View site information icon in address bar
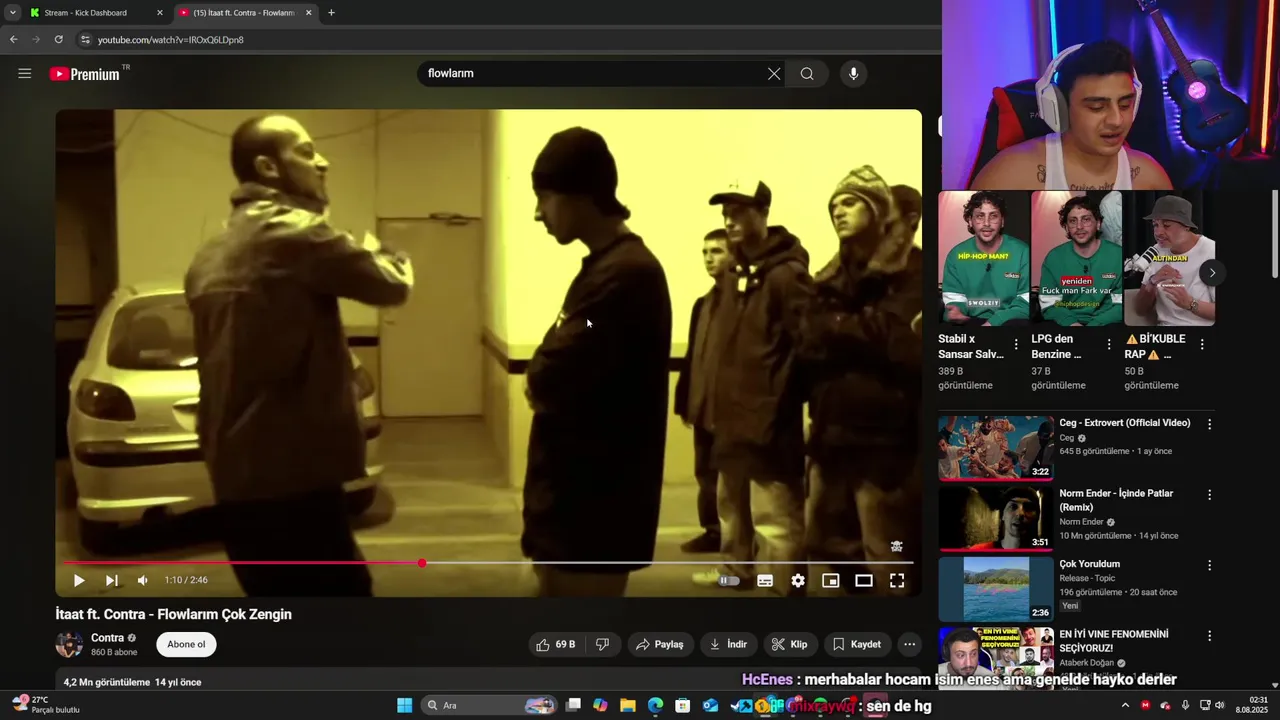This screenshot has height=720, width=1280. click(x=85, y=39)
